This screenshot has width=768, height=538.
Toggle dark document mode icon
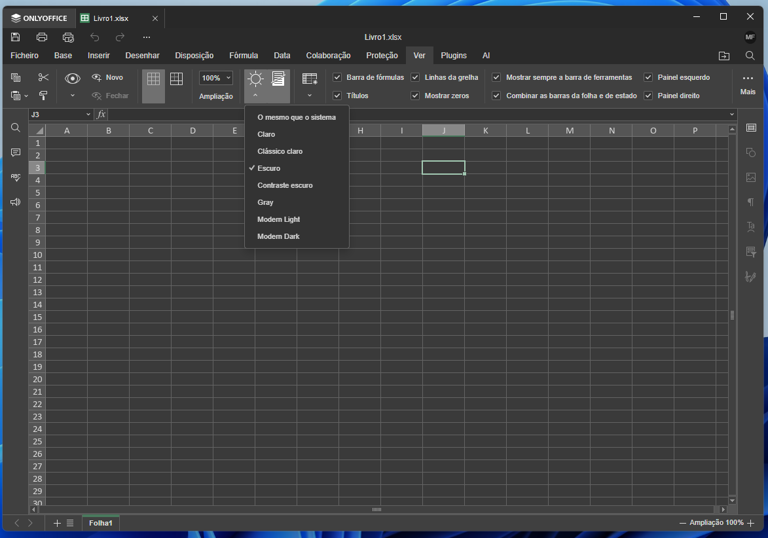click(278, 78)
